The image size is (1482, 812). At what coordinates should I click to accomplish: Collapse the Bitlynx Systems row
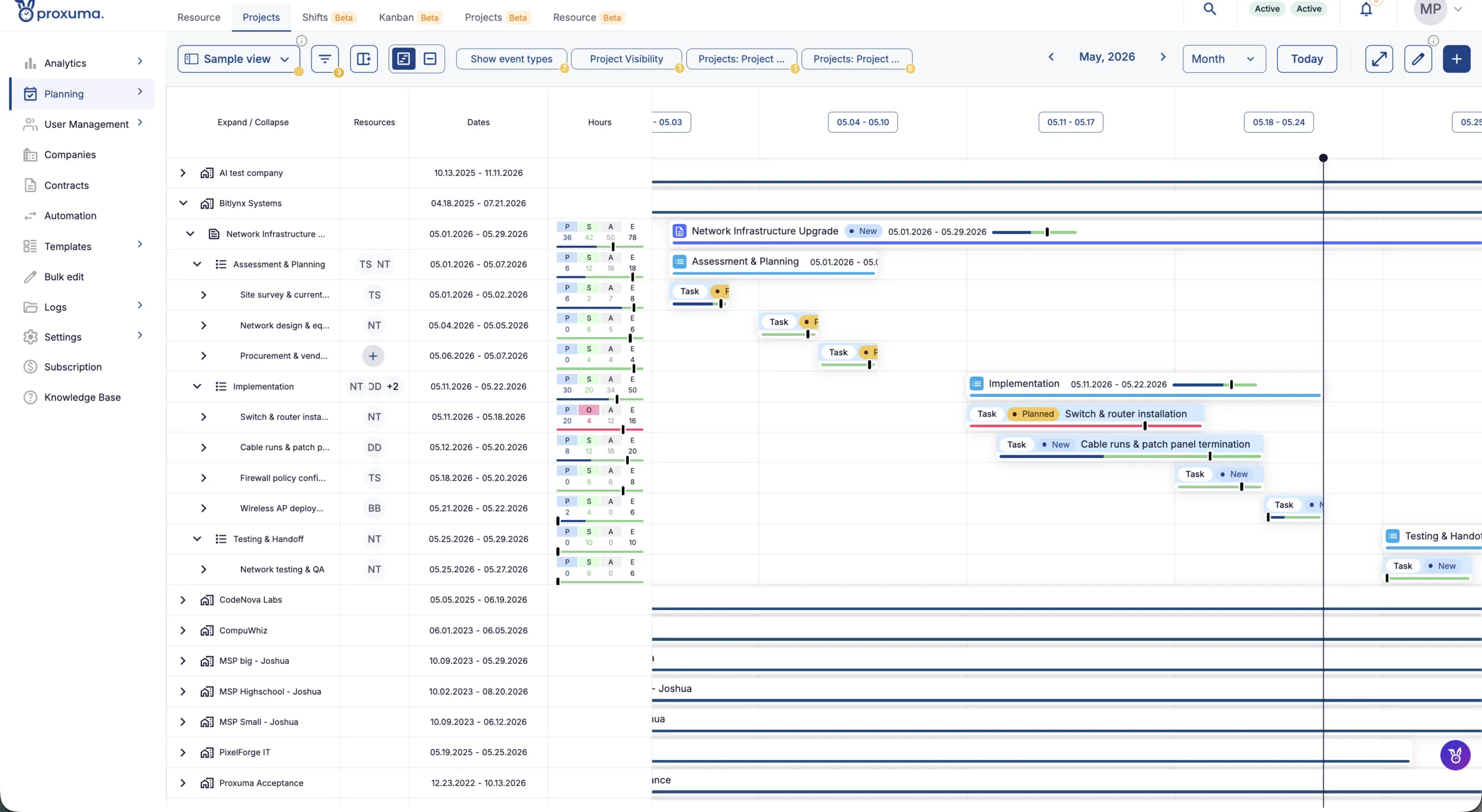click(183, 203)
